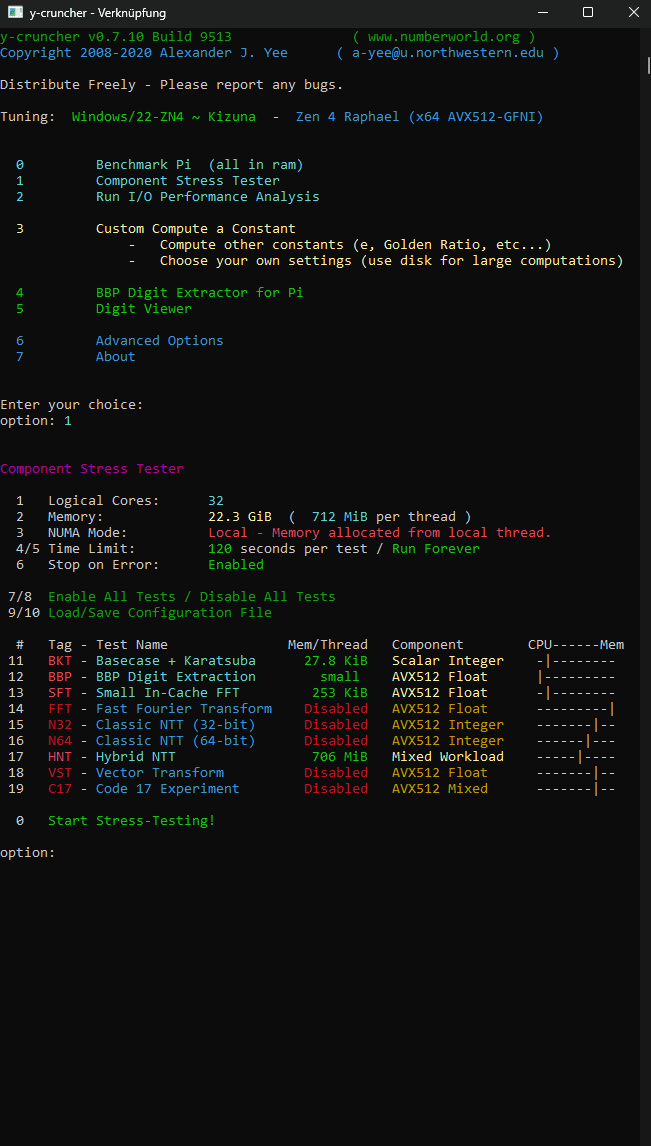Click the "About" menu entry

coord(115,357)
